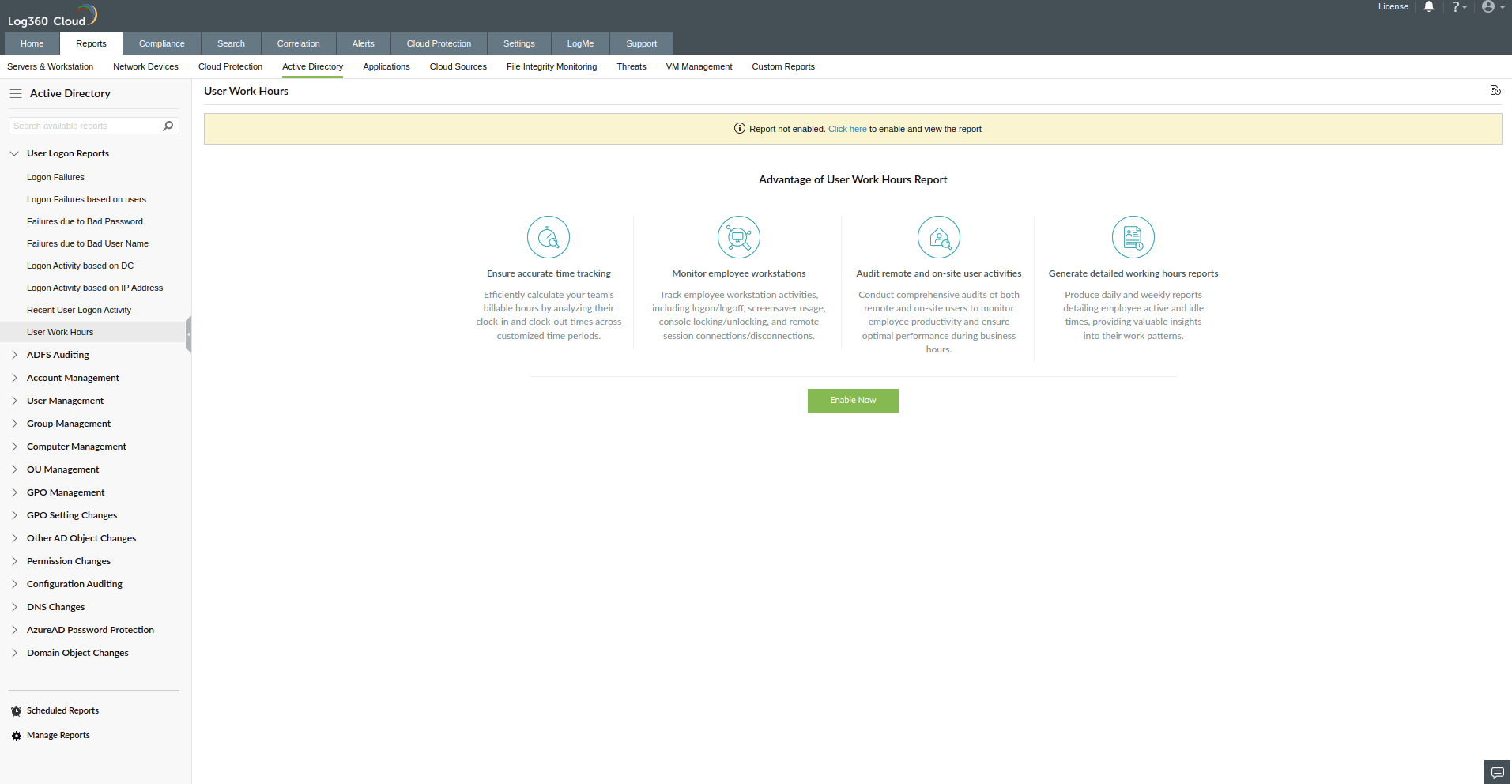Open the Threats reports tab

pyautogui.click(x=631, y=66)
